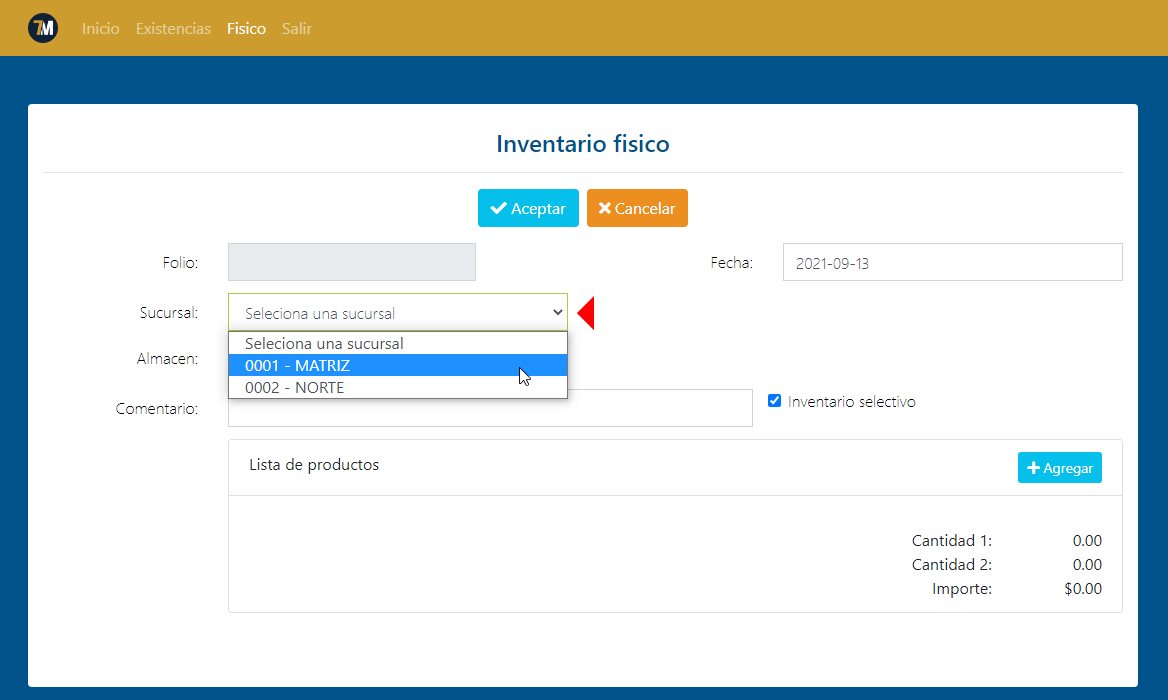The width and height of the screenshot is (1168, 700).
Task: Click the Salir link to log out
Action: coord(296,28)
